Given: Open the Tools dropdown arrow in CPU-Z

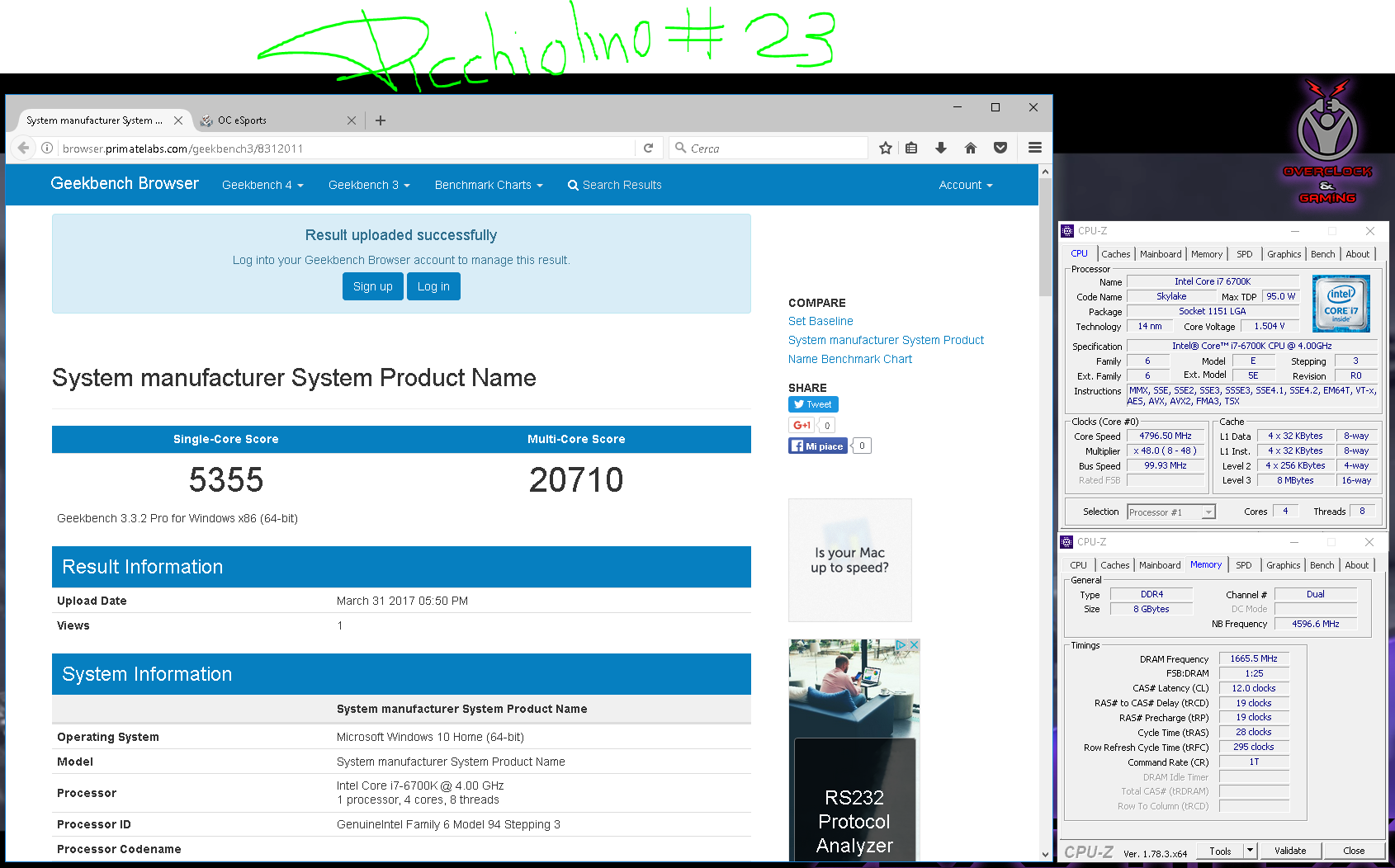Looking at the screenshot, I should pos(1250,851).
